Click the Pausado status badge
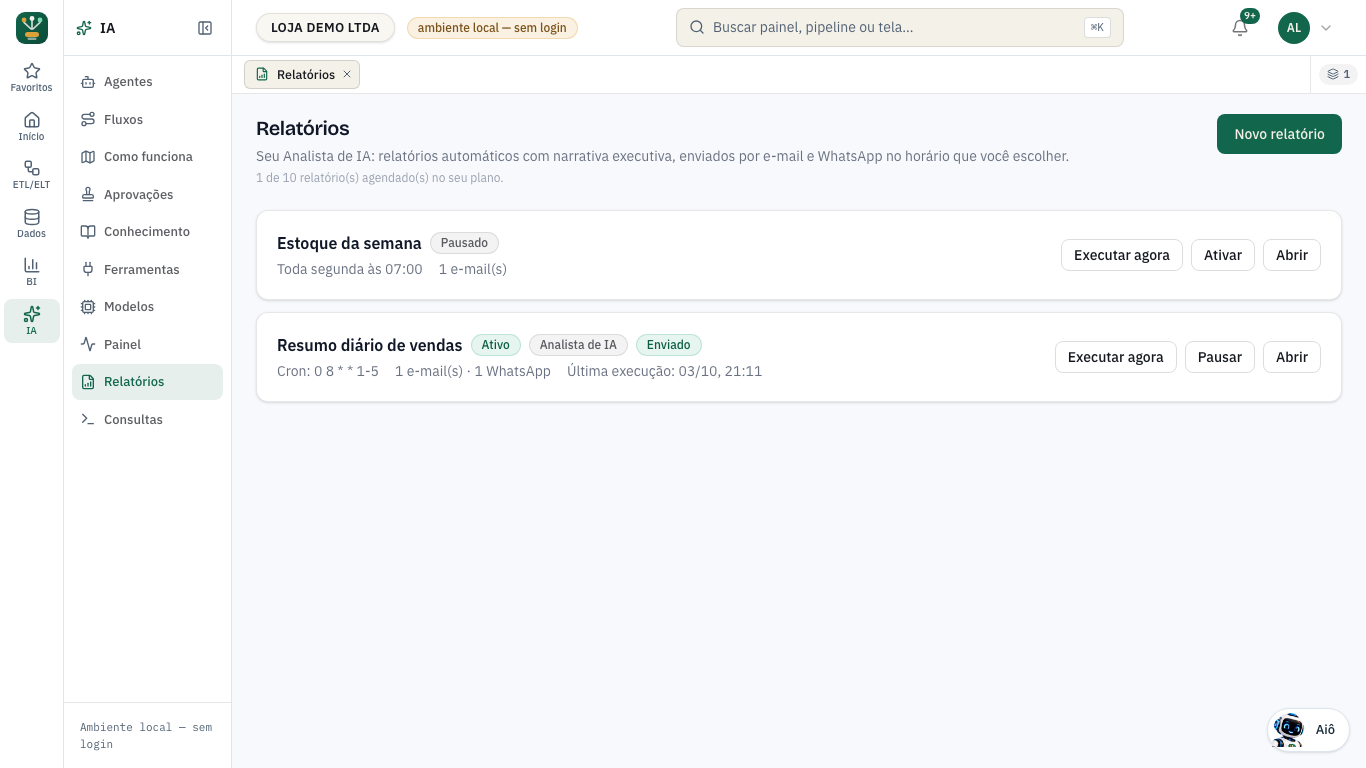 click(464, 243)
